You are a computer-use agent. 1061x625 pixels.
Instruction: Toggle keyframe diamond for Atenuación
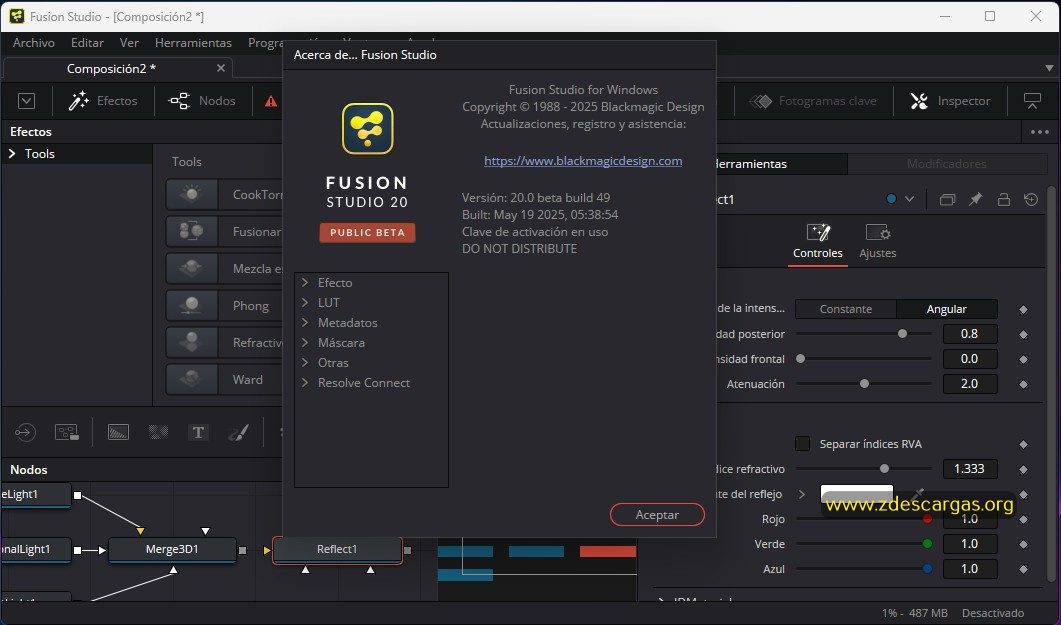pos(1023,384)
